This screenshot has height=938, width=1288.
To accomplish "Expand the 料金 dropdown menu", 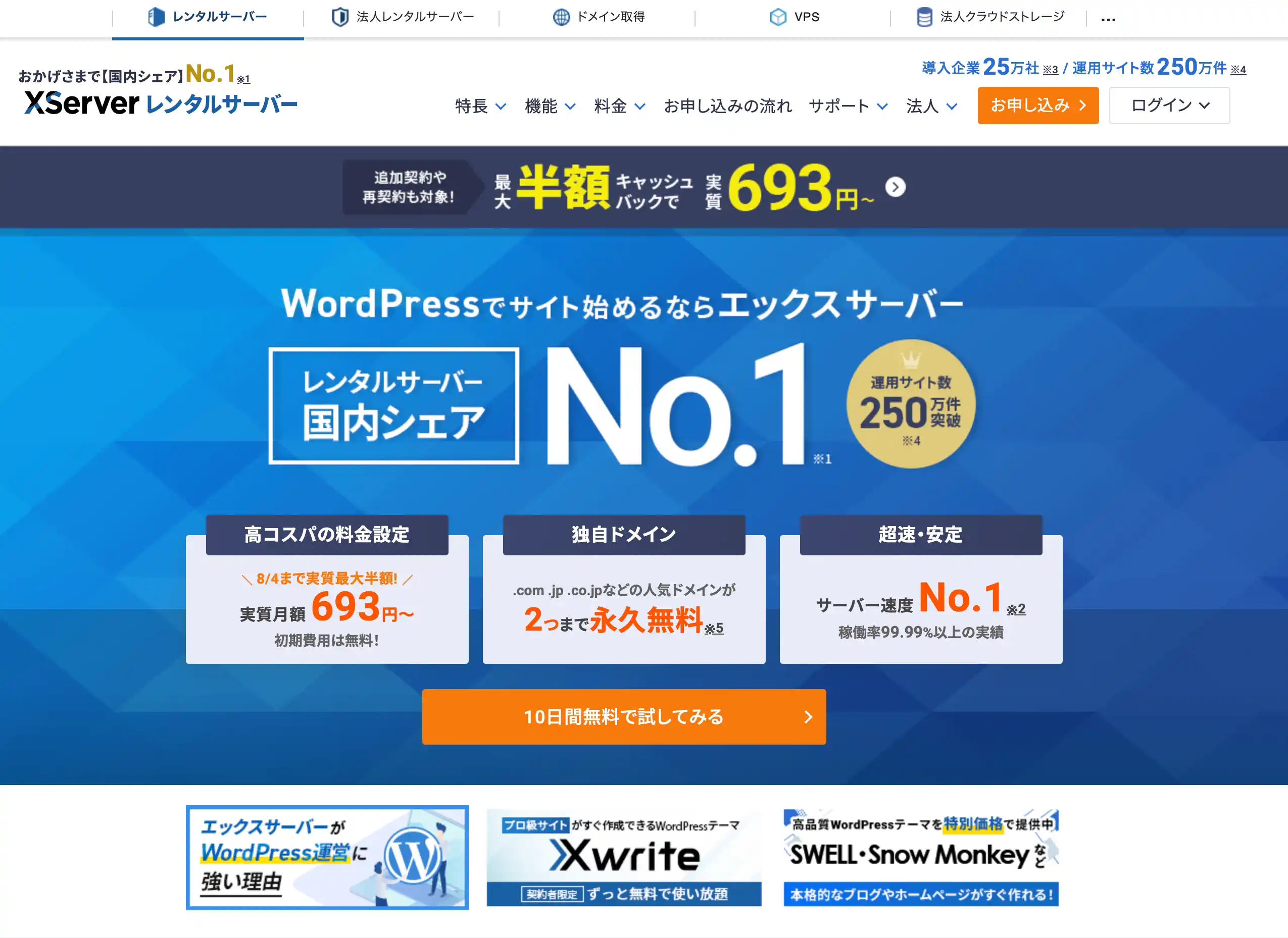I will pos(619,106).
